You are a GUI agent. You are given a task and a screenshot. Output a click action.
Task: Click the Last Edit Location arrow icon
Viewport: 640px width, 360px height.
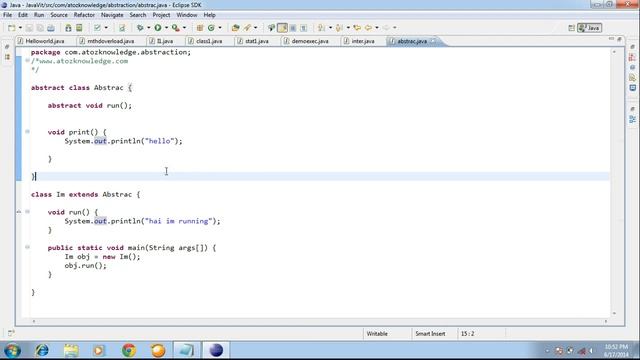pos(357,28)
